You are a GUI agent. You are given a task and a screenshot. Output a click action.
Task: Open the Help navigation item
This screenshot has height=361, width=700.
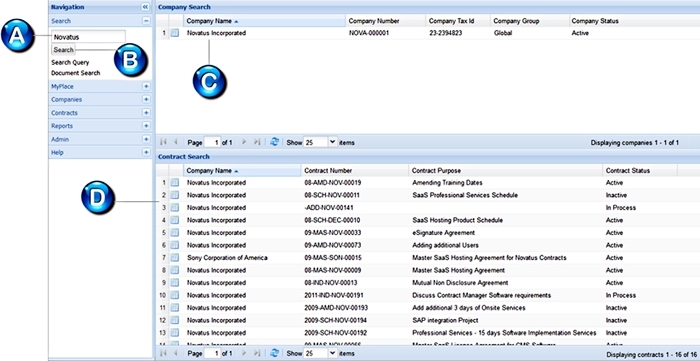[x=57, y=153]
